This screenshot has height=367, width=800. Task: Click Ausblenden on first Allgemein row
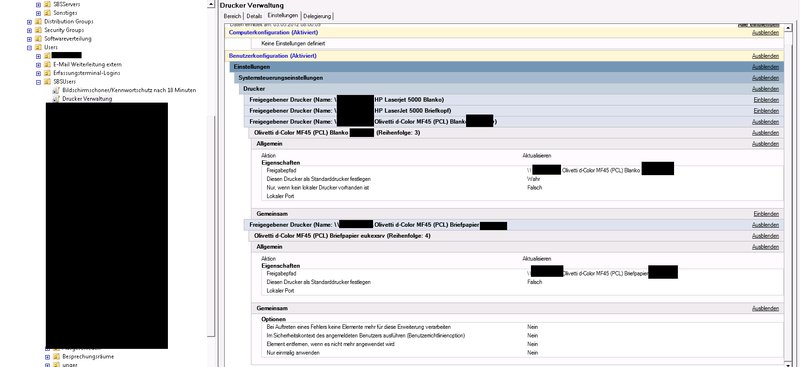(x=765, y=144)
